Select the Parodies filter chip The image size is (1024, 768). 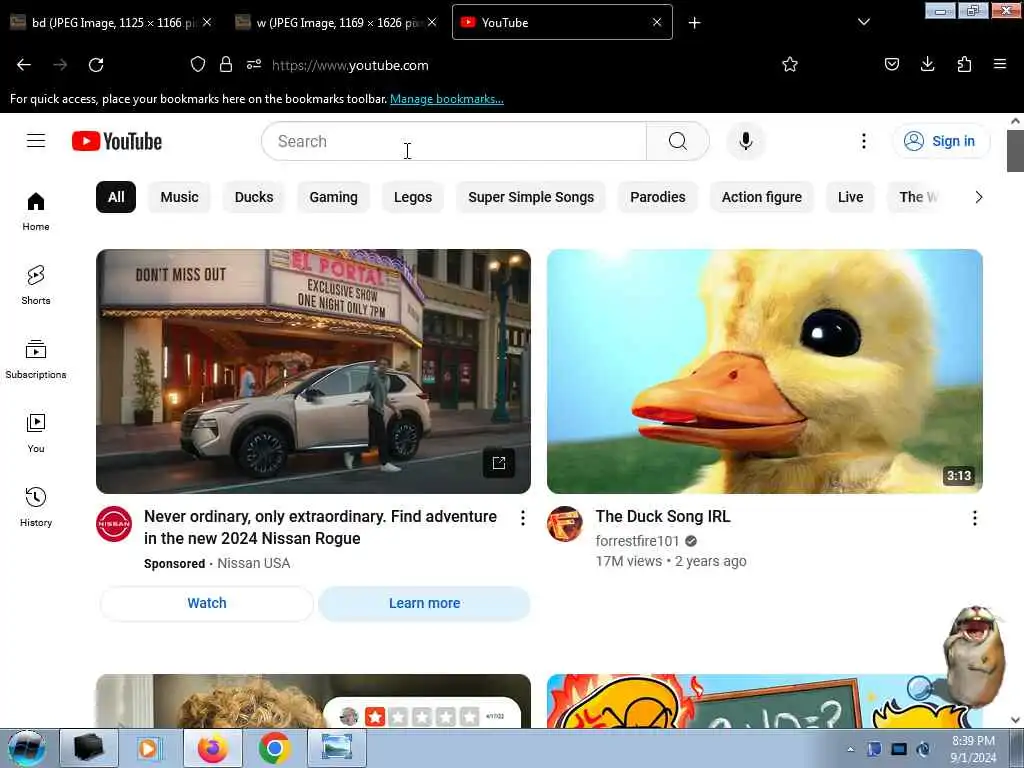coord(658,197)
